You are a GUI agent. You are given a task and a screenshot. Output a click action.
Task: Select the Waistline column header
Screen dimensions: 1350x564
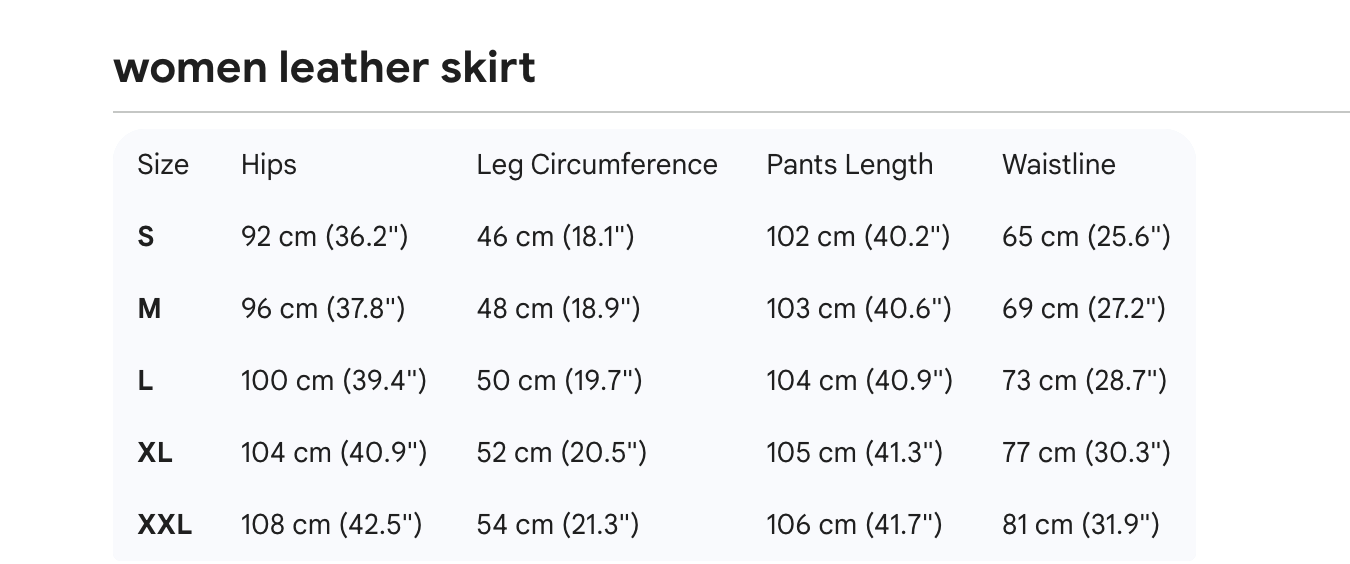click(1058, 164)
